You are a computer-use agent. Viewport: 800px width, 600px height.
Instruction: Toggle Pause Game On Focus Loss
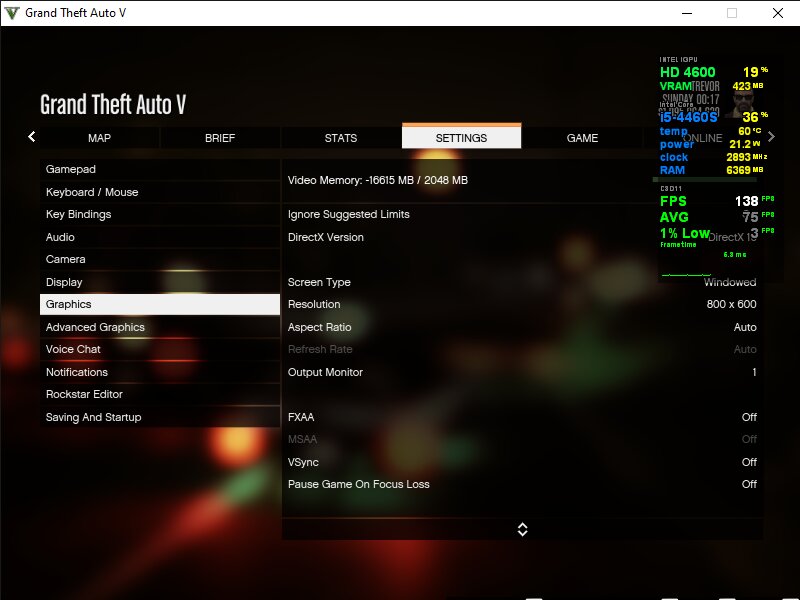522,484
